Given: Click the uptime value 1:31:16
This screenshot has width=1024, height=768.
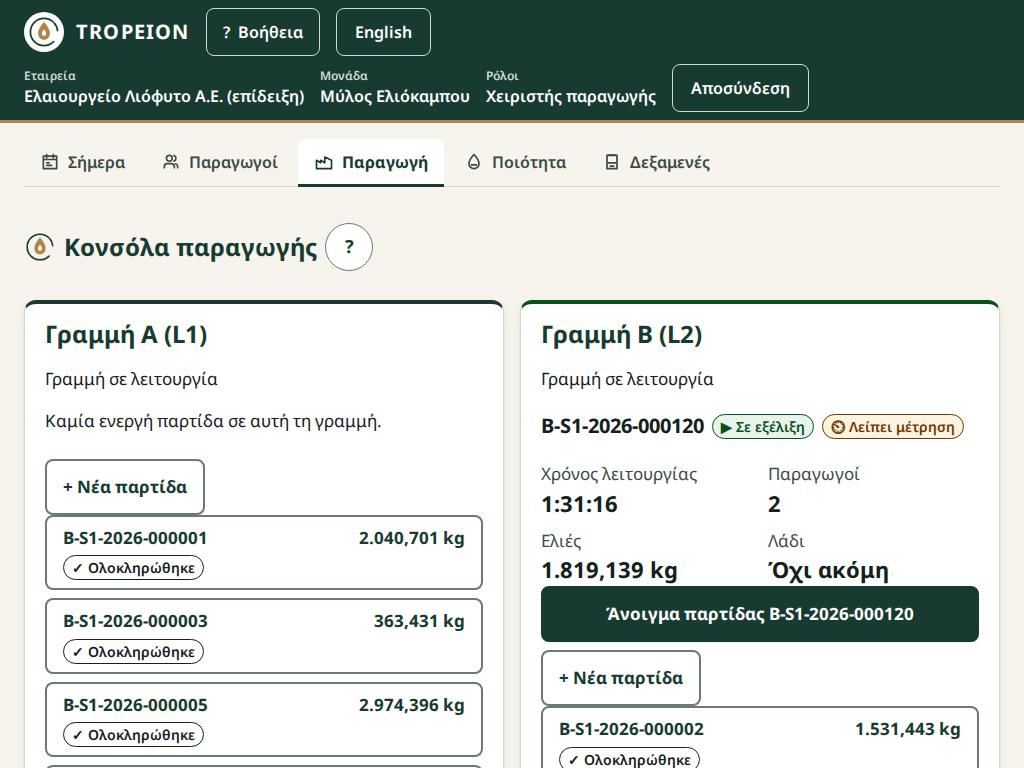Looking at the screenshot, I should (x=579, y=504).
